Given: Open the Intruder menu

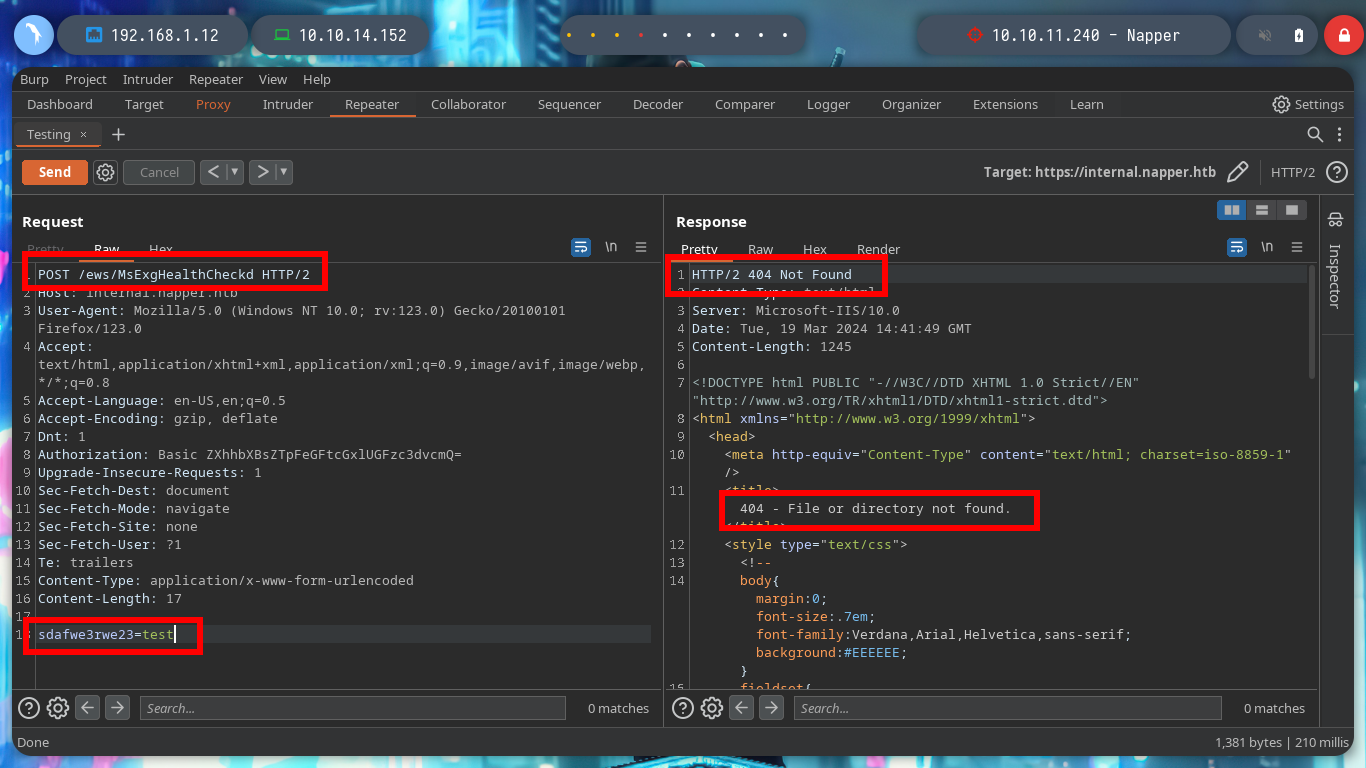Looking at the screenshot, I should [x=148, y=79].
